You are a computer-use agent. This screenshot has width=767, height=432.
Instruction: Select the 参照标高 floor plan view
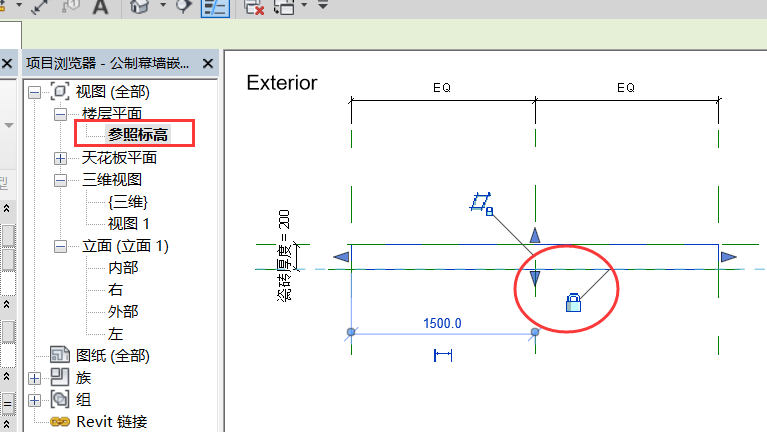[138, 135]
